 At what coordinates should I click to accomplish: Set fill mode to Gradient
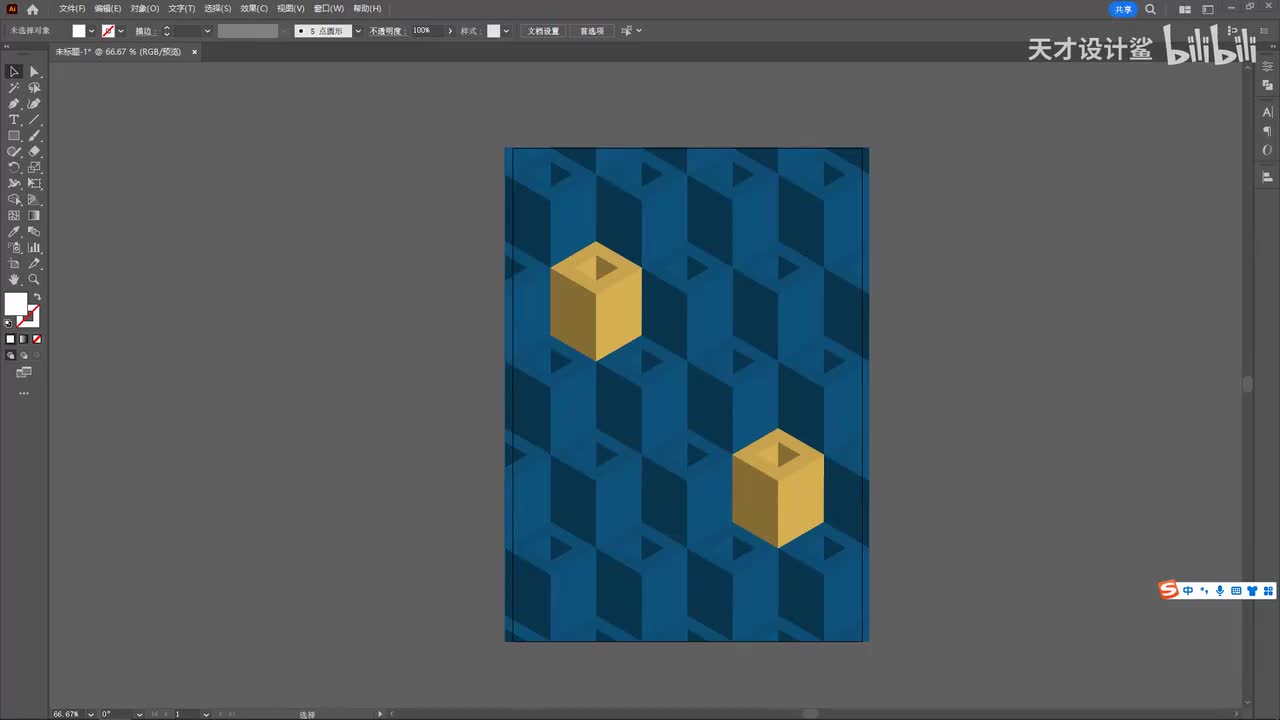pyautogui.click(x=24, y=339)
